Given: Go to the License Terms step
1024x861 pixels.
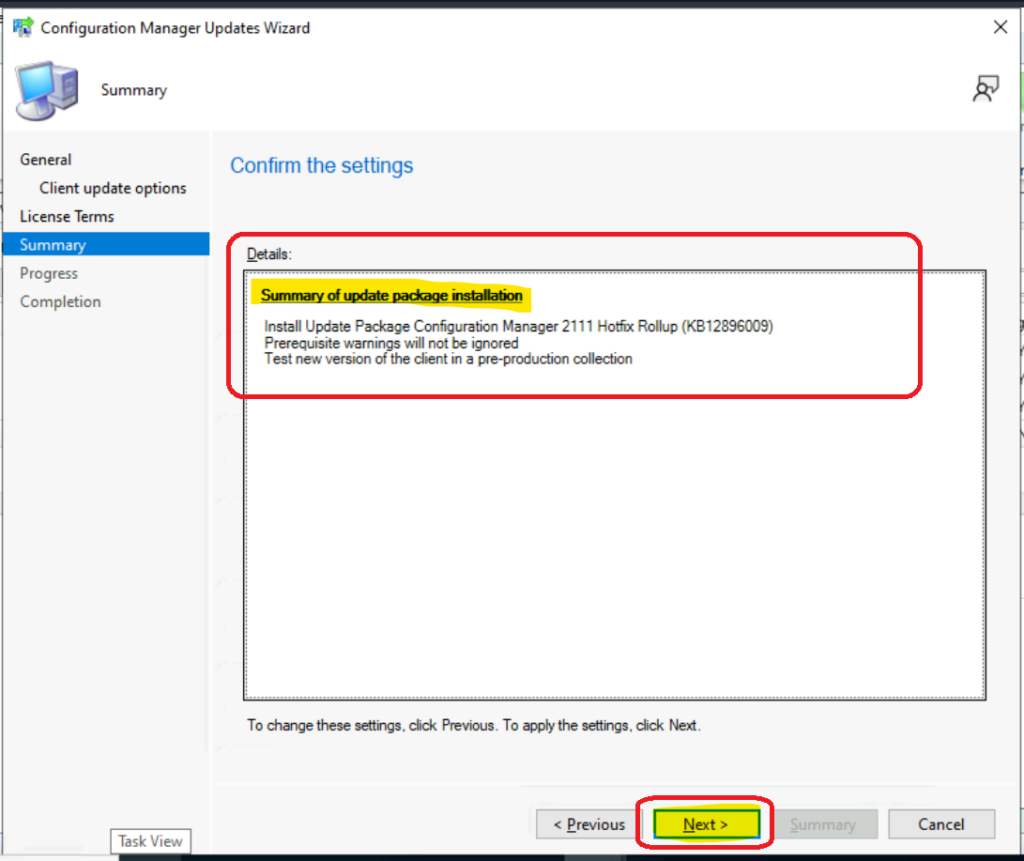Looking at the screenshot, I should [x=67, y=216].
